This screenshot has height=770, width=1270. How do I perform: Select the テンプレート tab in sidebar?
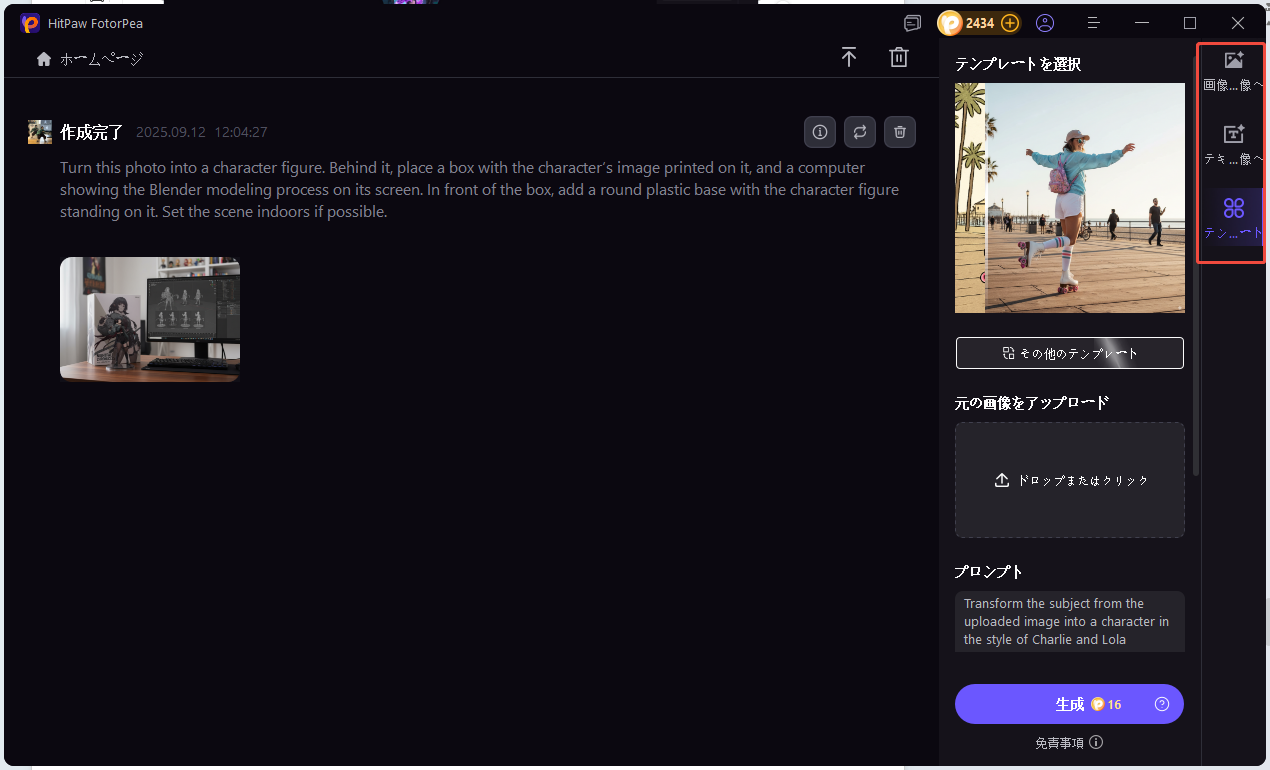click(x=1234, y=218)
